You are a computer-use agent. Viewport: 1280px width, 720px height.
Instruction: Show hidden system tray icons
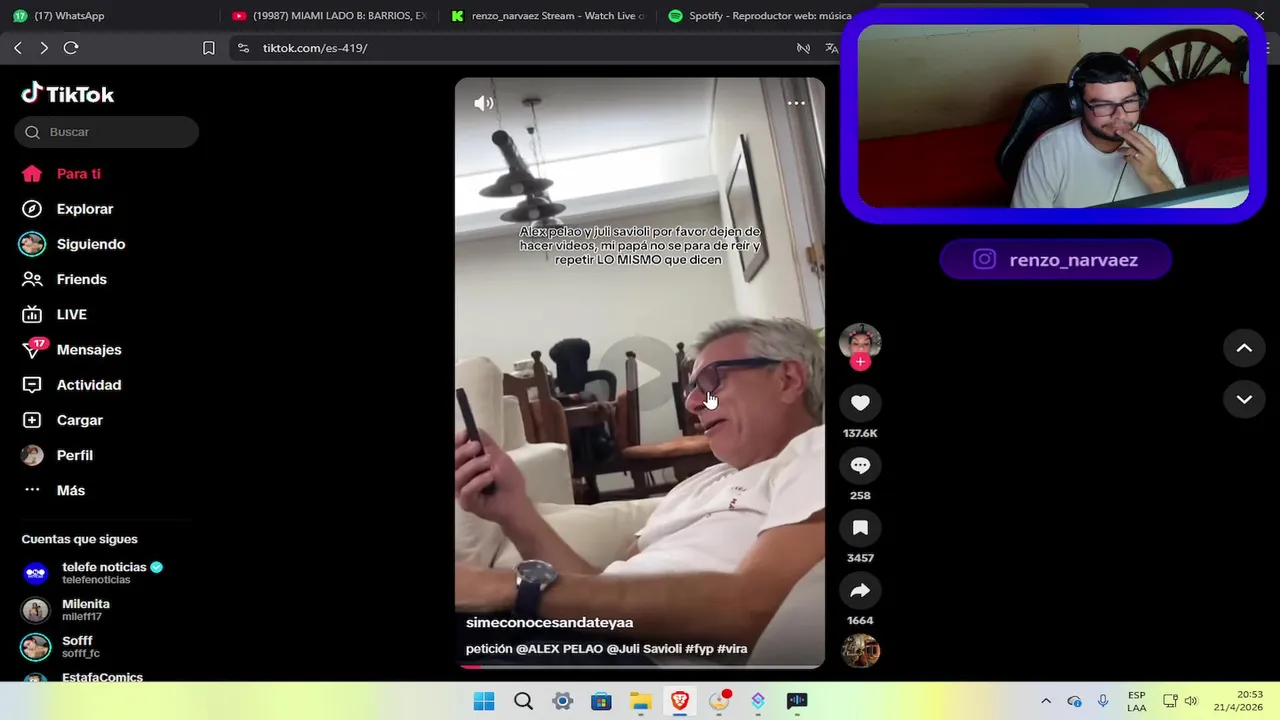[x=1046, y=701]
